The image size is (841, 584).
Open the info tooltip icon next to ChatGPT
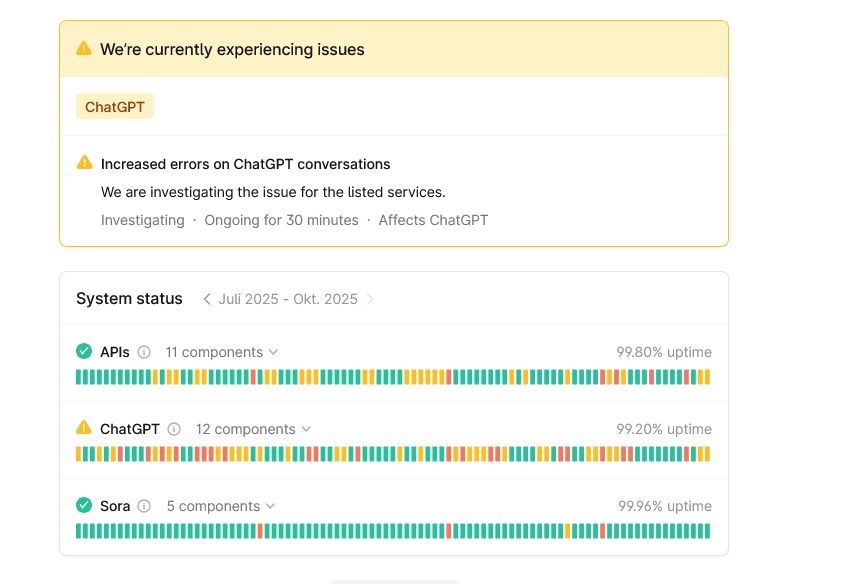173,429
